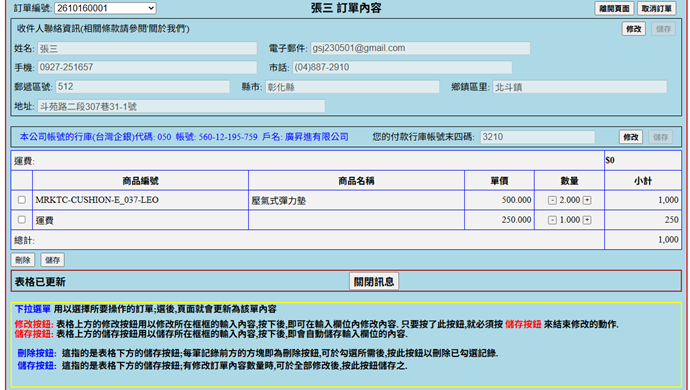690x390 pixels.
Task: Close the message with 關閉訊息 button
Action: (x=374, y=281)
